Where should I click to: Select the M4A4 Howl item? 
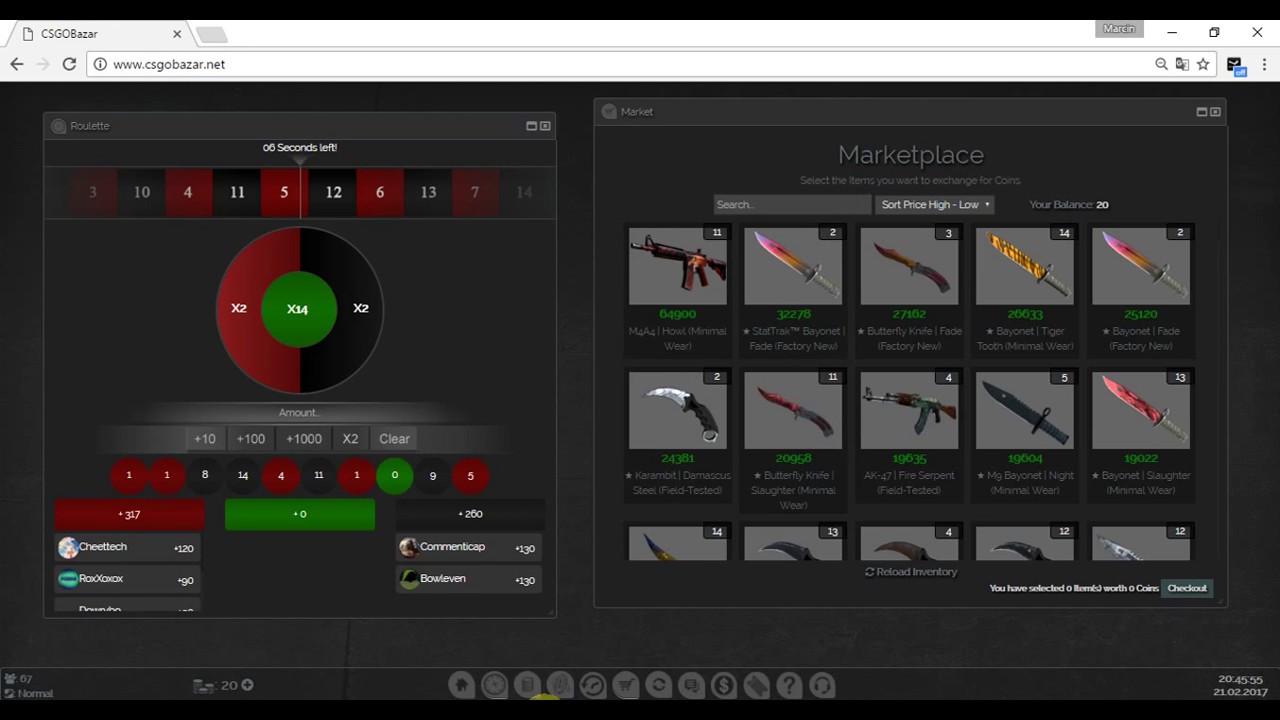pyautogui.click(x=678, y=290)
